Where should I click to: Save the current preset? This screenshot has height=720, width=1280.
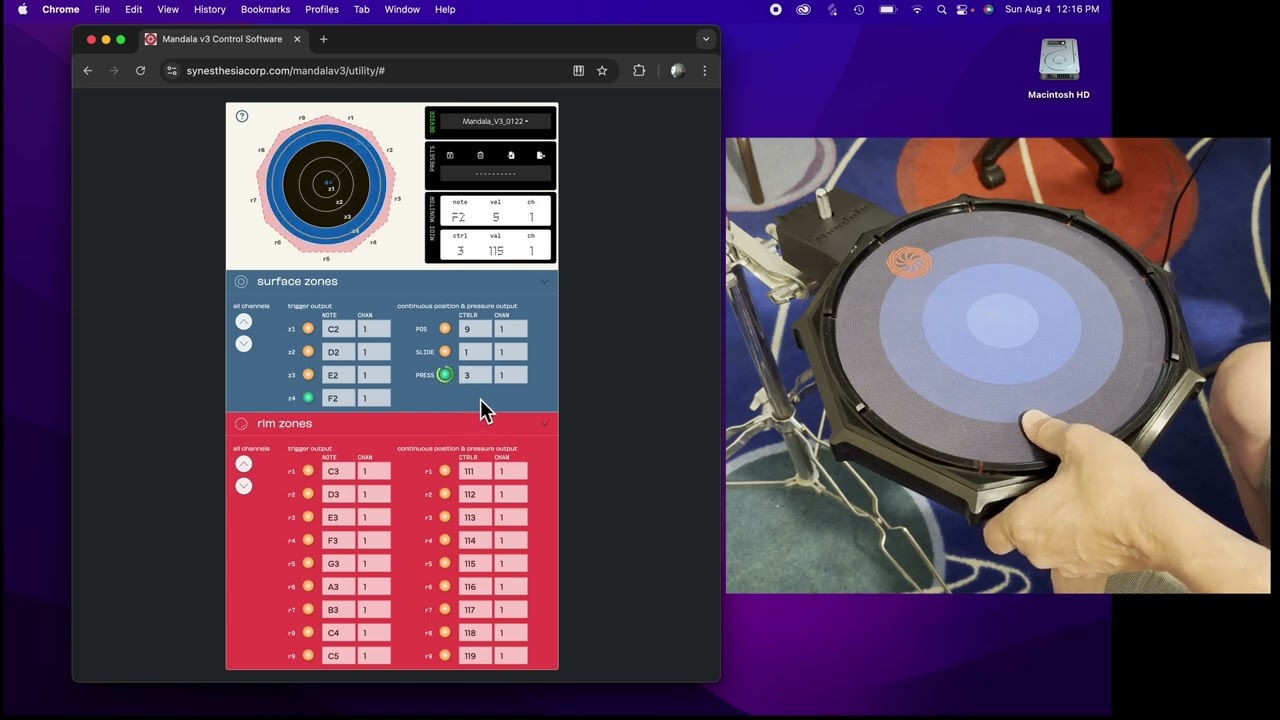[450, 155]
